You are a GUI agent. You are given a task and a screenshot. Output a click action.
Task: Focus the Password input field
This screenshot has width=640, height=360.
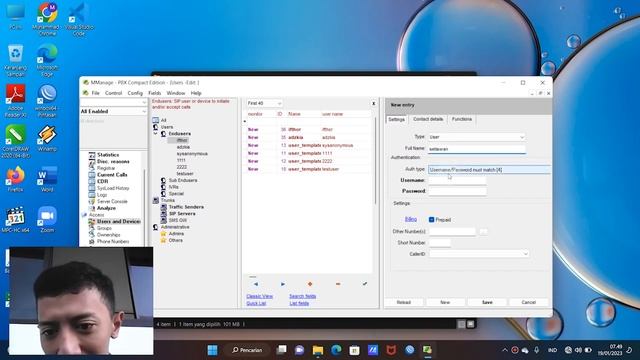pos(457,191)
